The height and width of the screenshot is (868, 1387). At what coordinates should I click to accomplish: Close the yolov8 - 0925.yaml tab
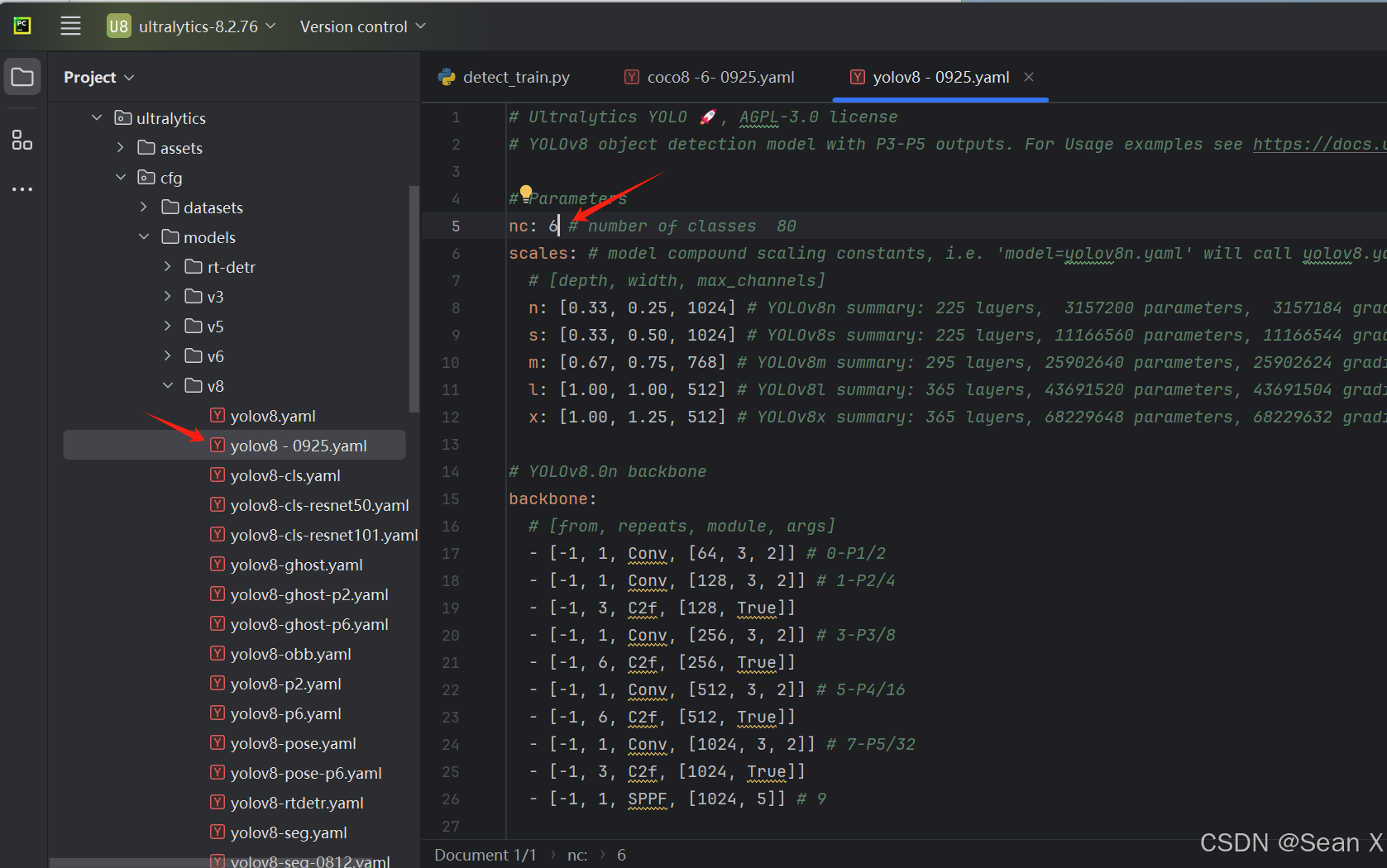[x=1029, y=77]
